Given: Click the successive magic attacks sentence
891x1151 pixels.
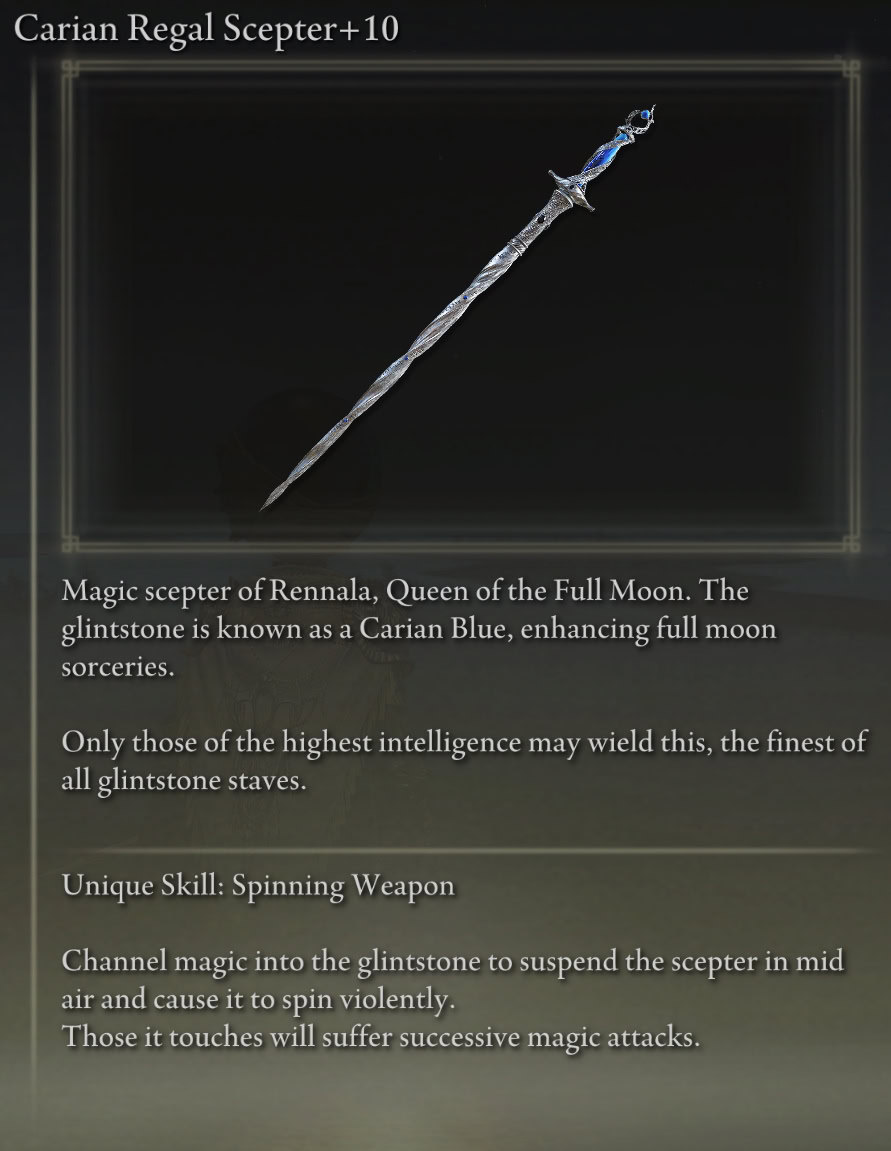Looking at the screenshot, I should coord(380,1037).
